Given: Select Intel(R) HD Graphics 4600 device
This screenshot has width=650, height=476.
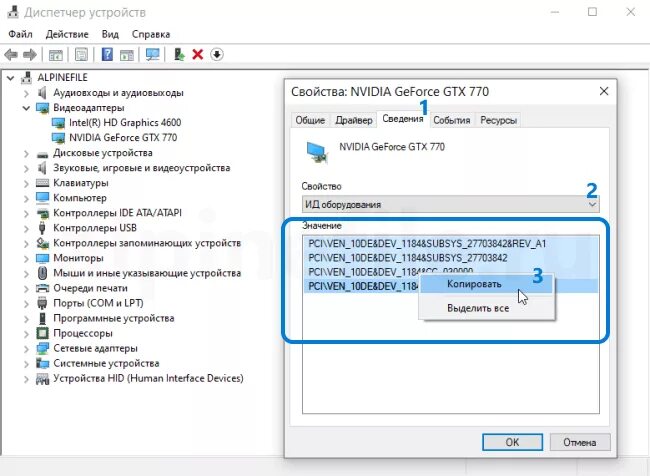Looking at the screenshot, I should tap(125, 123).
